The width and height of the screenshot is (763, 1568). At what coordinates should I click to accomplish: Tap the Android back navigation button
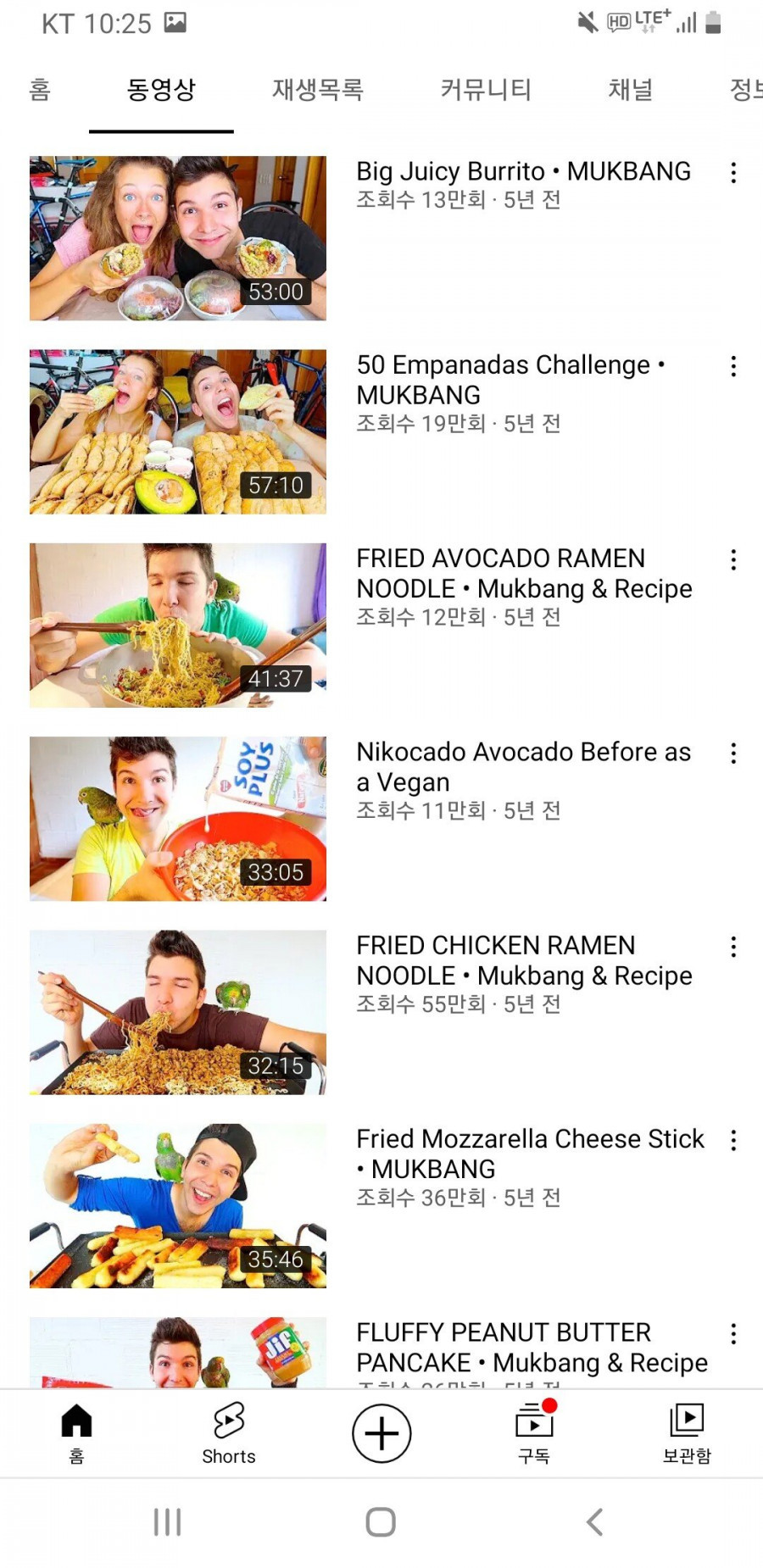(595, 1522)
